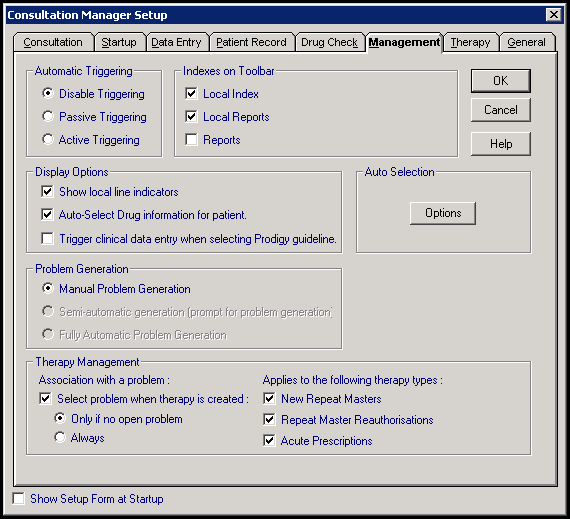Confirm settings with the OK button
The height and width of the screenshot is (519, 570).
point(501,81)
